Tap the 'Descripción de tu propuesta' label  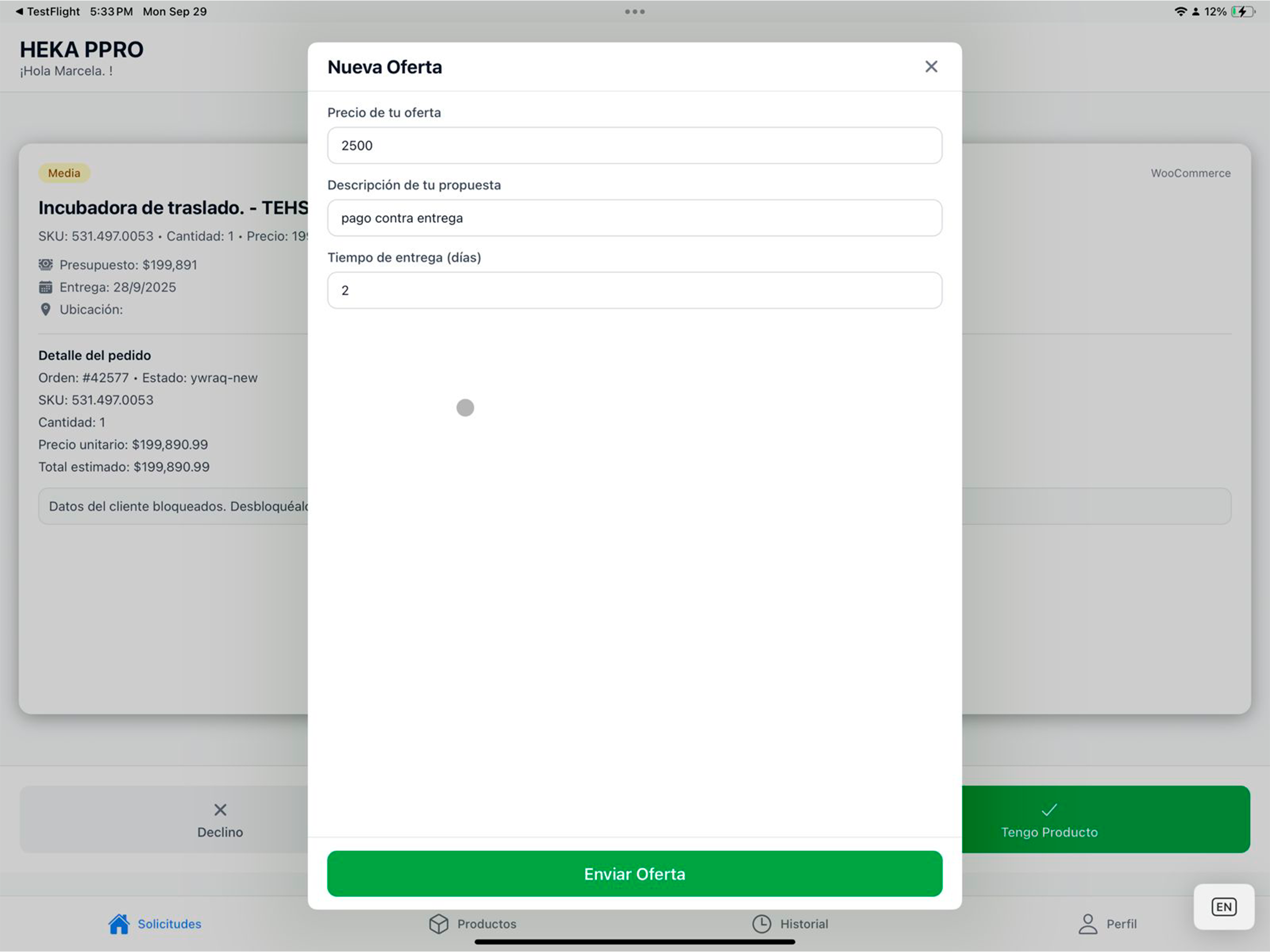point(414,185)
